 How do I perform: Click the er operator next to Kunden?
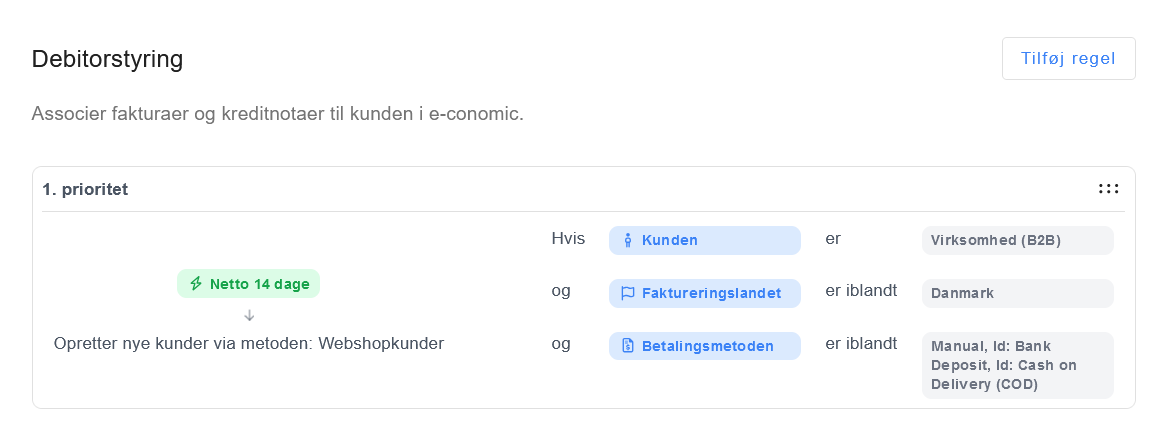coord(833,239)
